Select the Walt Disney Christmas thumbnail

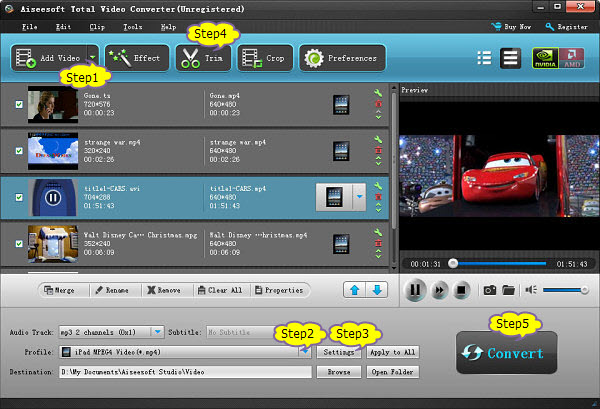click(x=53, y=244)
